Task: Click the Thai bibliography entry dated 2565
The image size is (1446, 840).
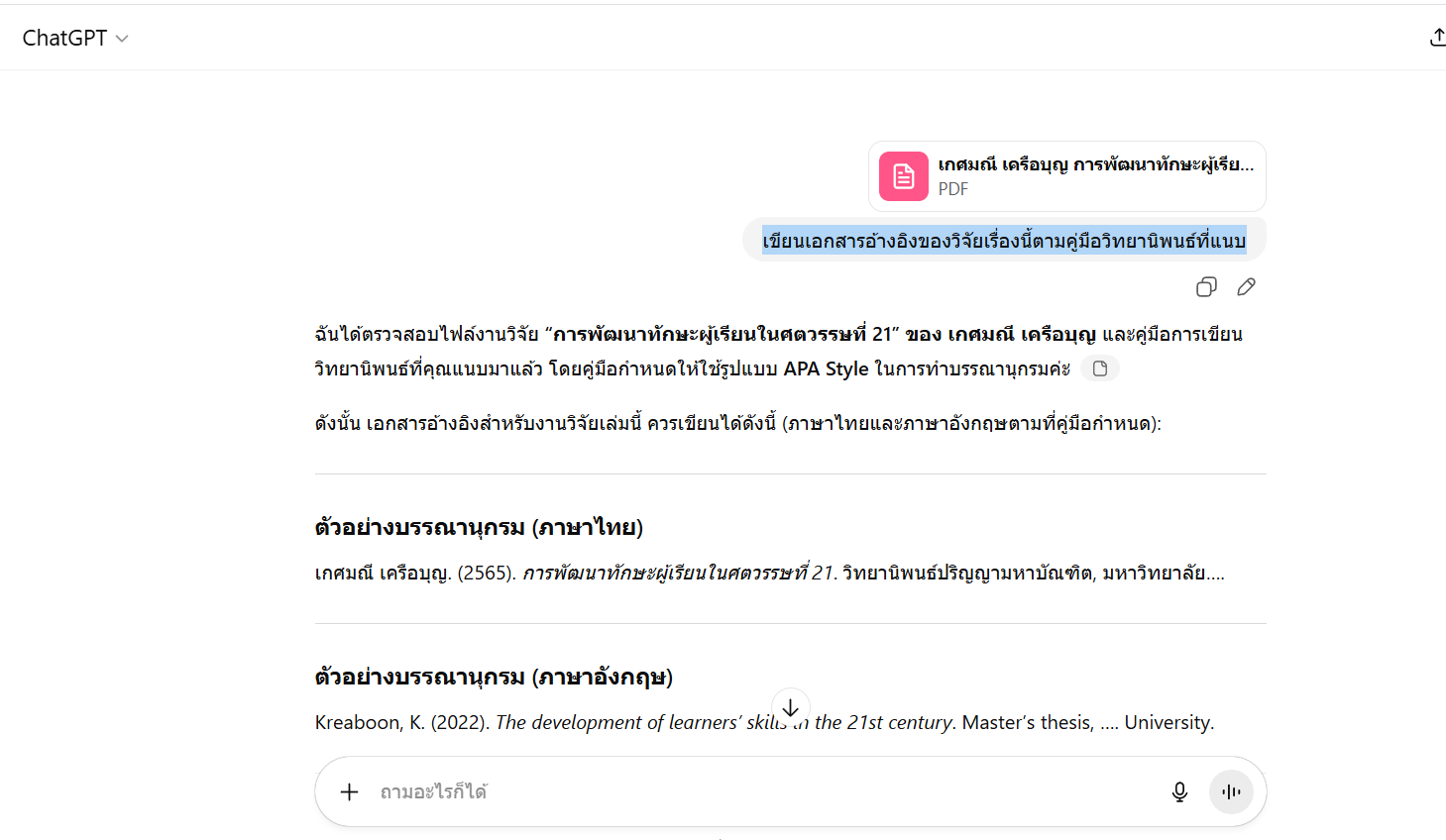Action: pyautogui.click(x=769, y=574)
